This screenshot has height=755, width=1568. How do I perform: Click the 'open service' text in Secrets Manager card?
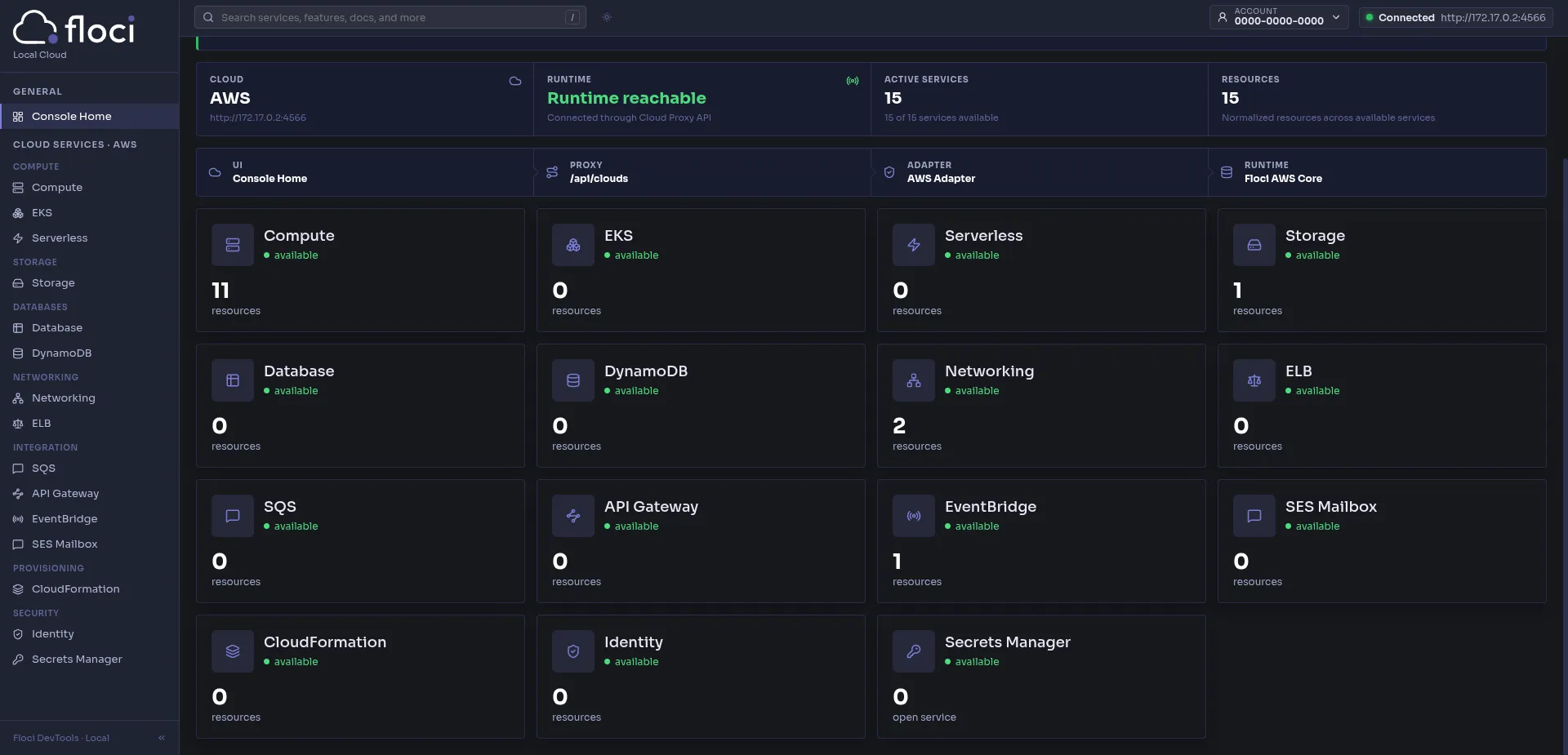tap(924, 717)
